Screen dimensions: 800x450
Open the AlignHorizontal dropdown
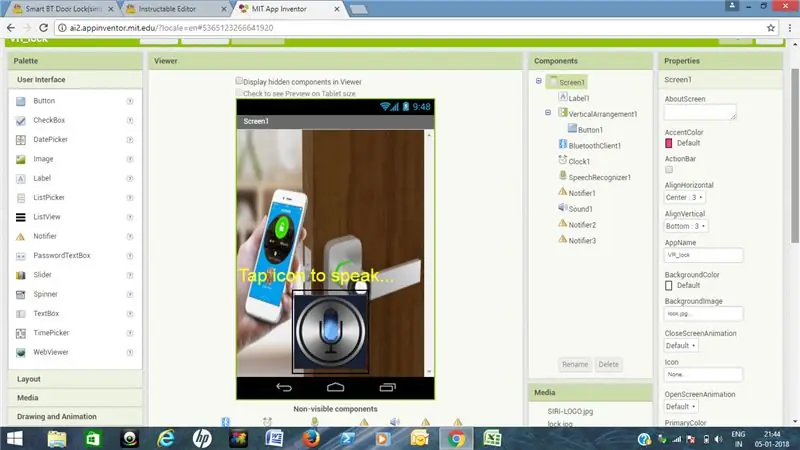coord(684,197)
